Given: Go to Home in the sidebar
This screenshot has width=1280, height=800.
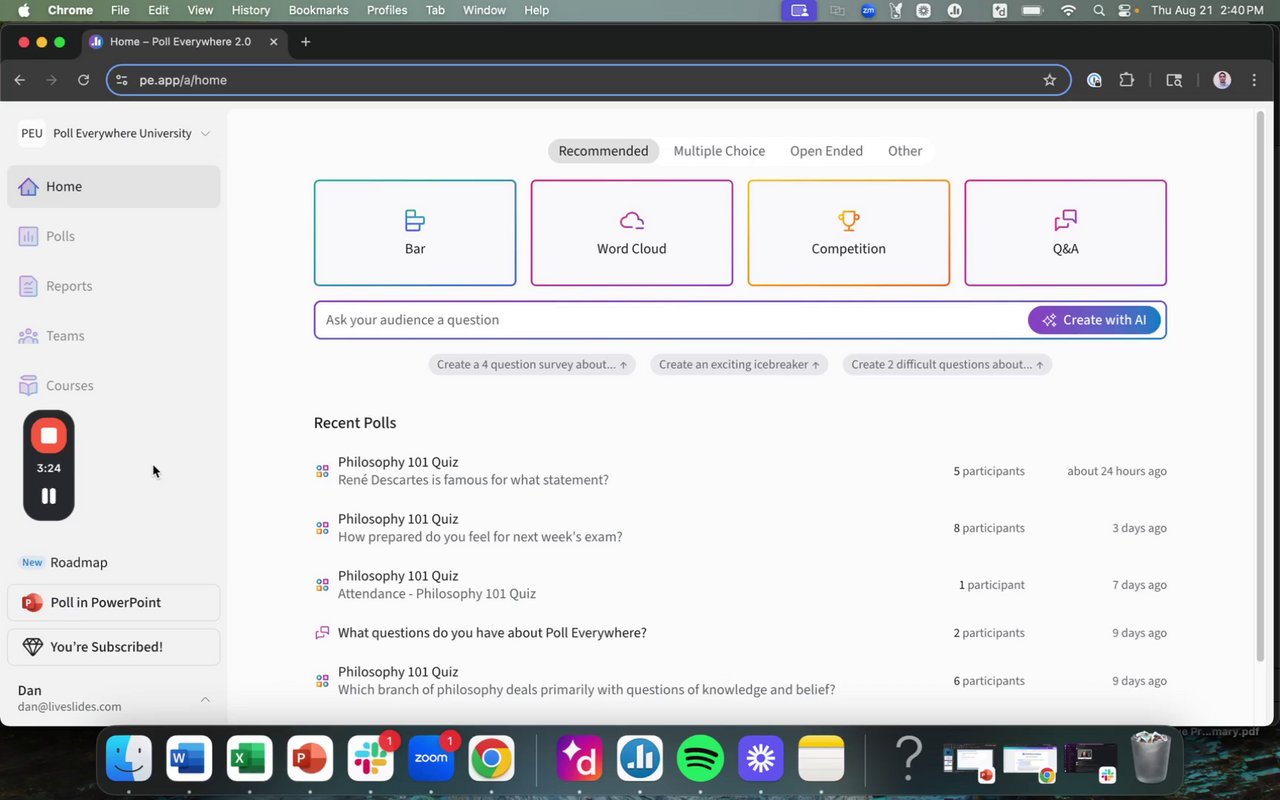Looking at the screenshot, I should tap(113, 187).
